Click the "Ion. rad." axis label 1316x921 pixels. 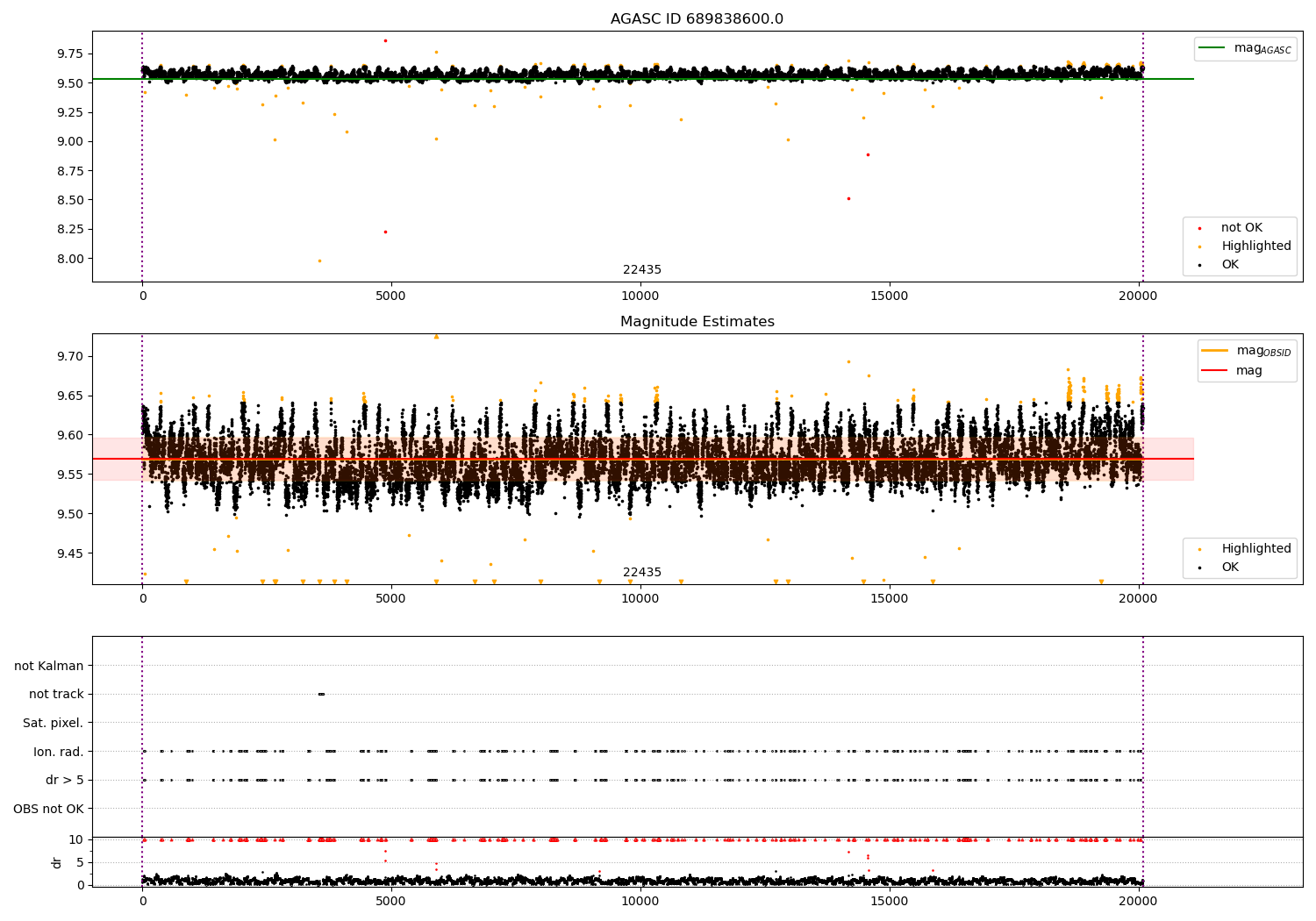59,752
